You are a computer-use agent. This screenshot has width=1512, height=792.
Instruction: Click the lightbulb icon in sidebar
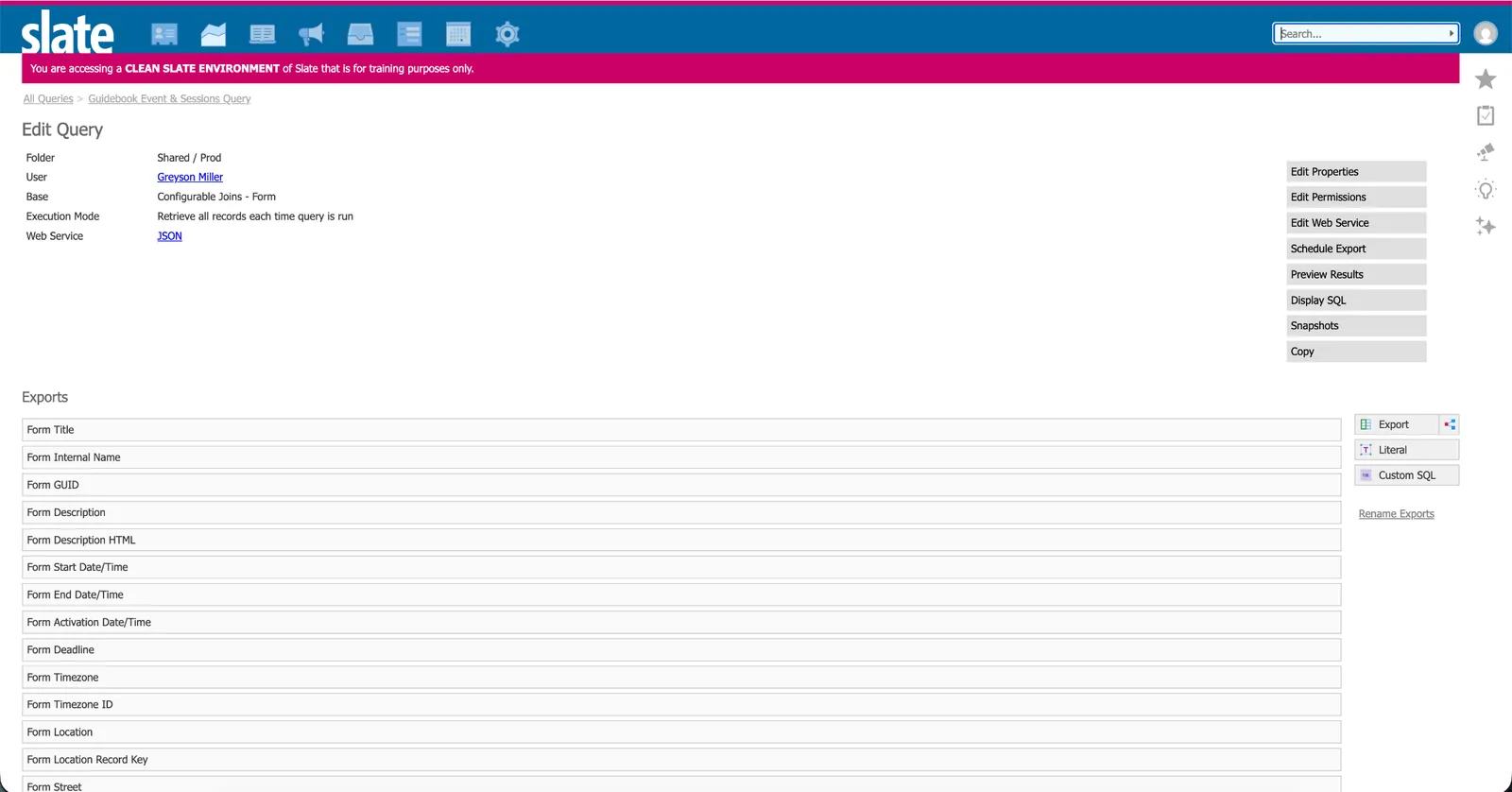(1486, 190)
